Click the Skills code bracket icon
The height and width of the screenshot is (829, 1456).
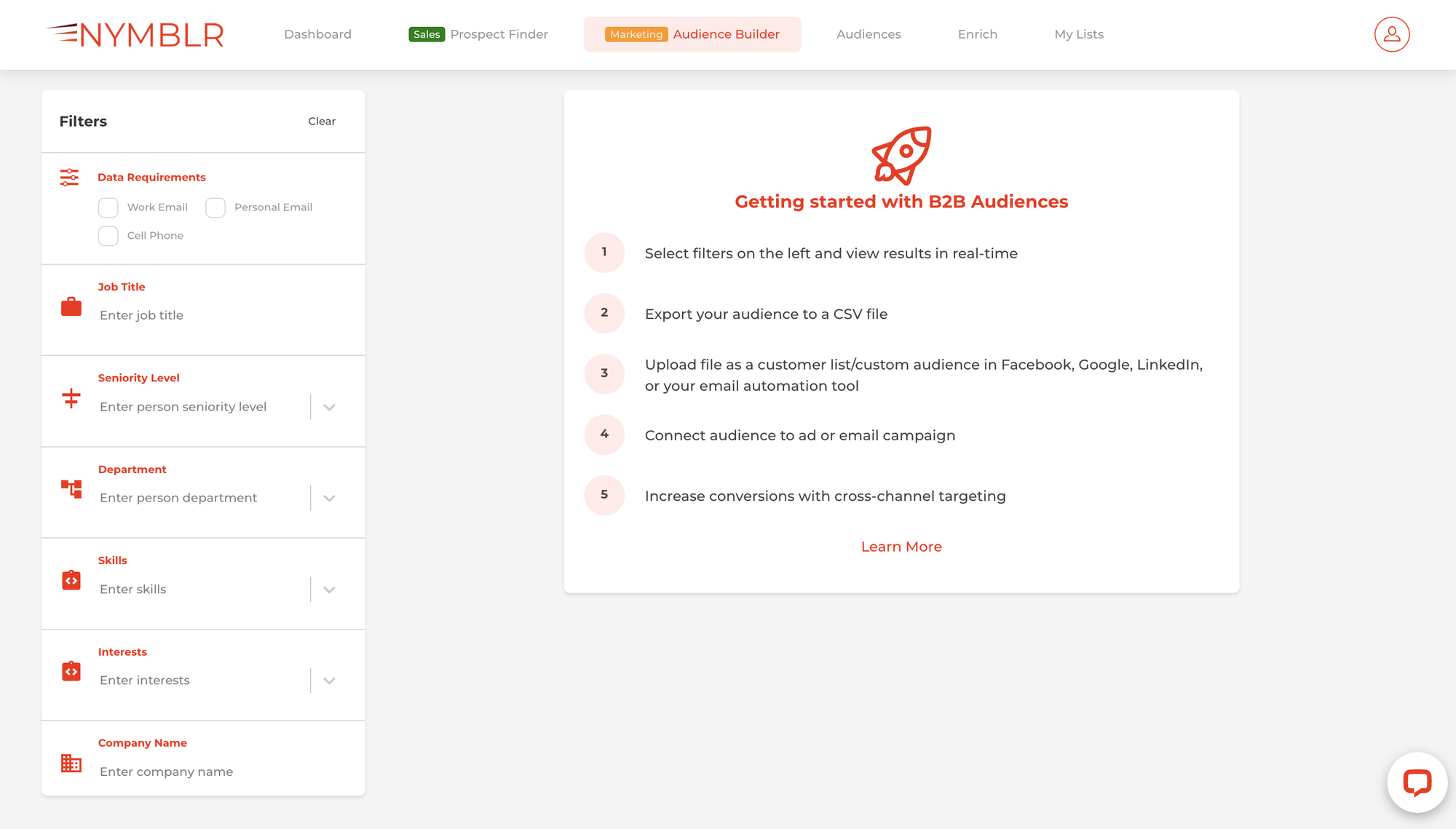(71, 580)
